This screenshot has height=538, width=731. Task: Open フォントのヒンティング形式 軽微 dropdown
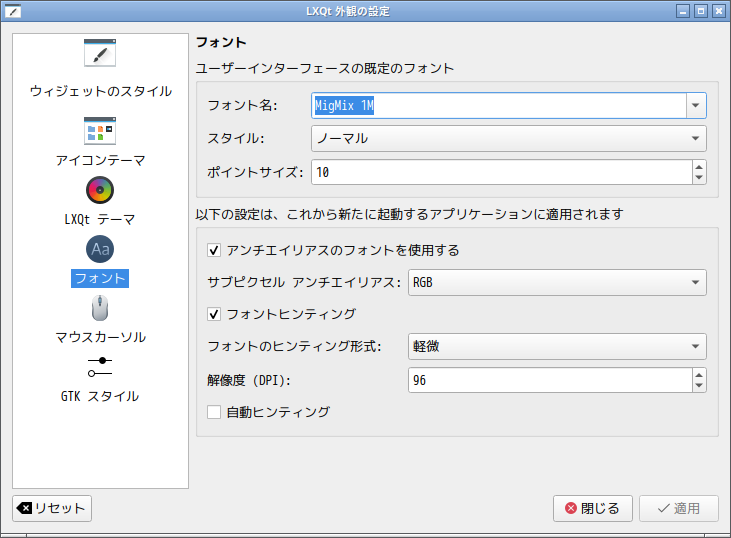coord(557,346)
